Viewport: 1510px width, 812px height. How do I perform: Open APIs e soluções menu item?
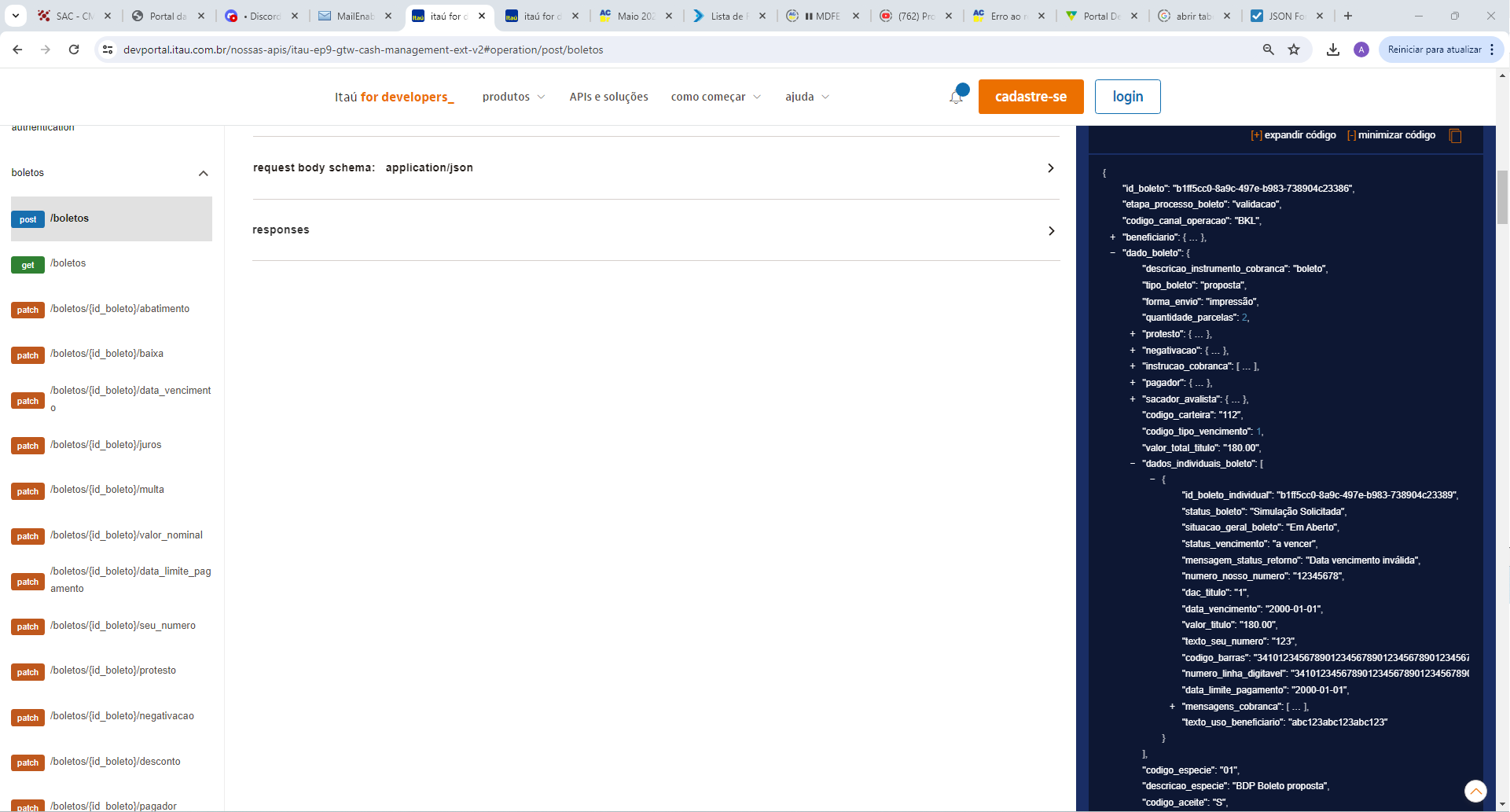pyautogui.click(x=608, y=97)
